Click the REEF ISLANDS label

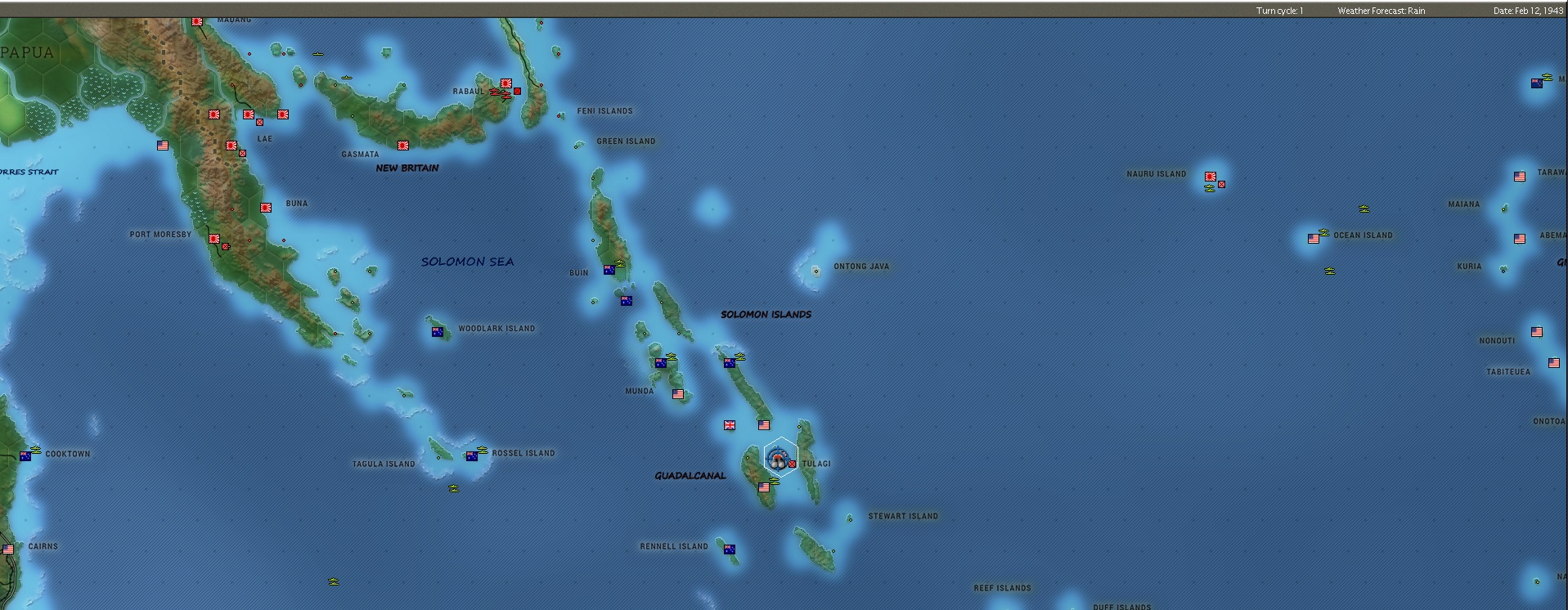(1003, 588)
